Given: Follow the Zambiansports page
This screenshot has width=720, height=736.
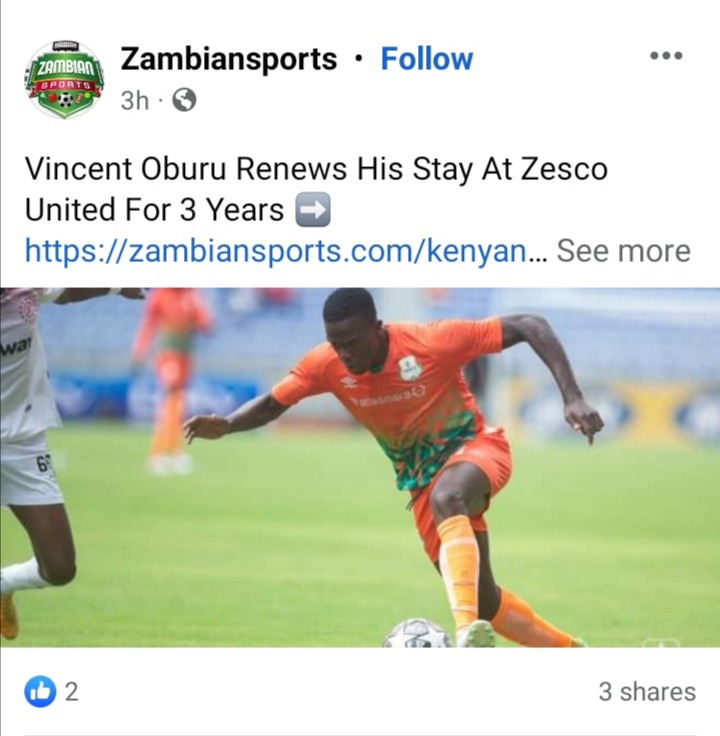Looking at the screenshot, I should point(427,59).
